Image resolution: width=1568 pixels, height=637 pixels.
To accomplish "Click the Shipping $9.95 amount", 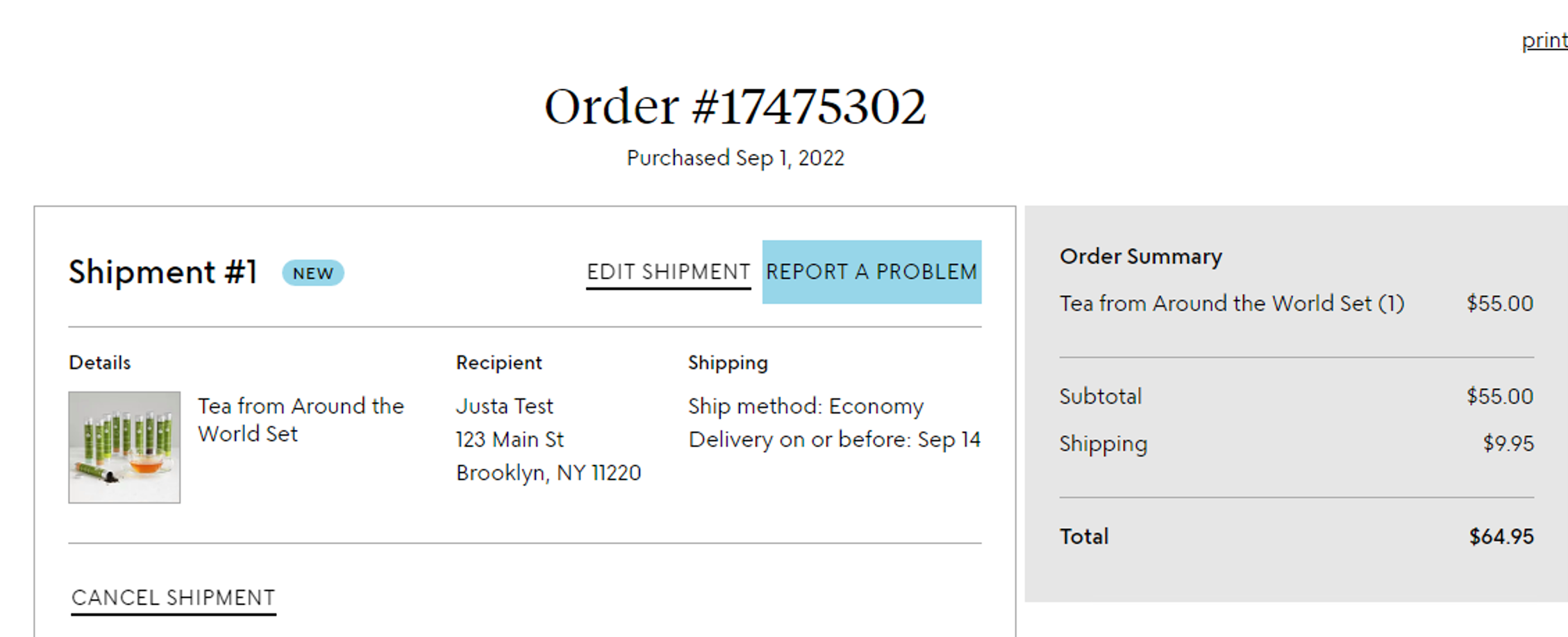I will [1508, 443].
